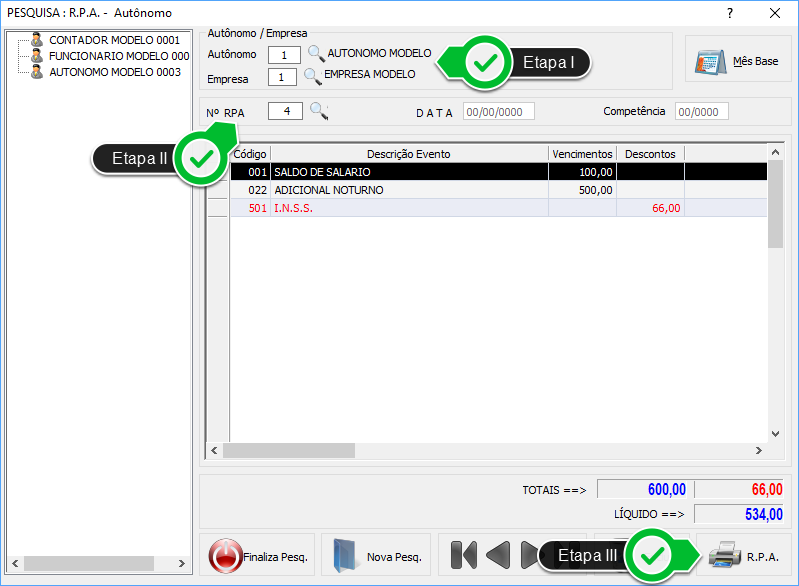Open the Mês Base calendar button
The image size is (799, 586).
coord(738,61)
